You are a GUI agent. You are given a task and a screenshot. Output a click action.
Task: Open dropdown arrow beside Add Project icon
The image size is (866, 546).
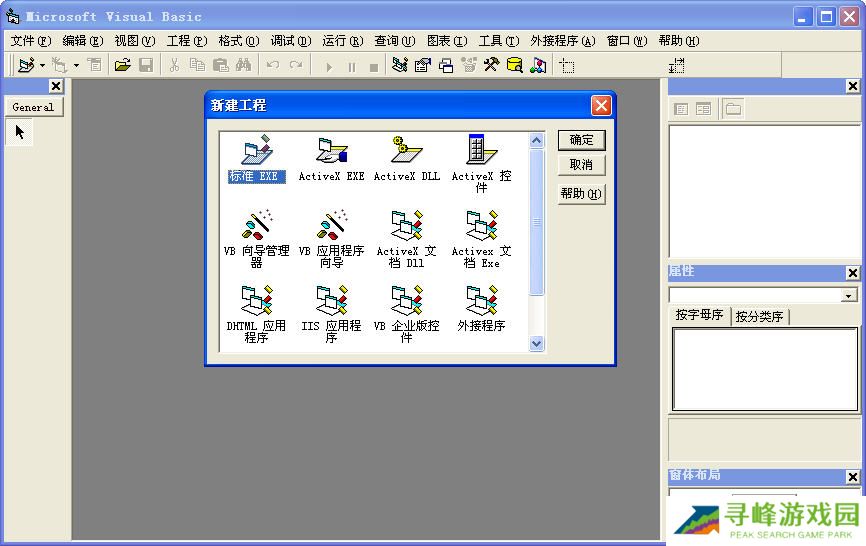click(42, 65)
